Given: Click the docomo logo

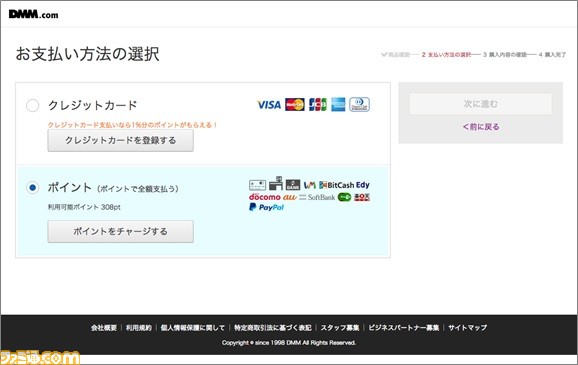Looking at the screenshot, I should [265, 197].
